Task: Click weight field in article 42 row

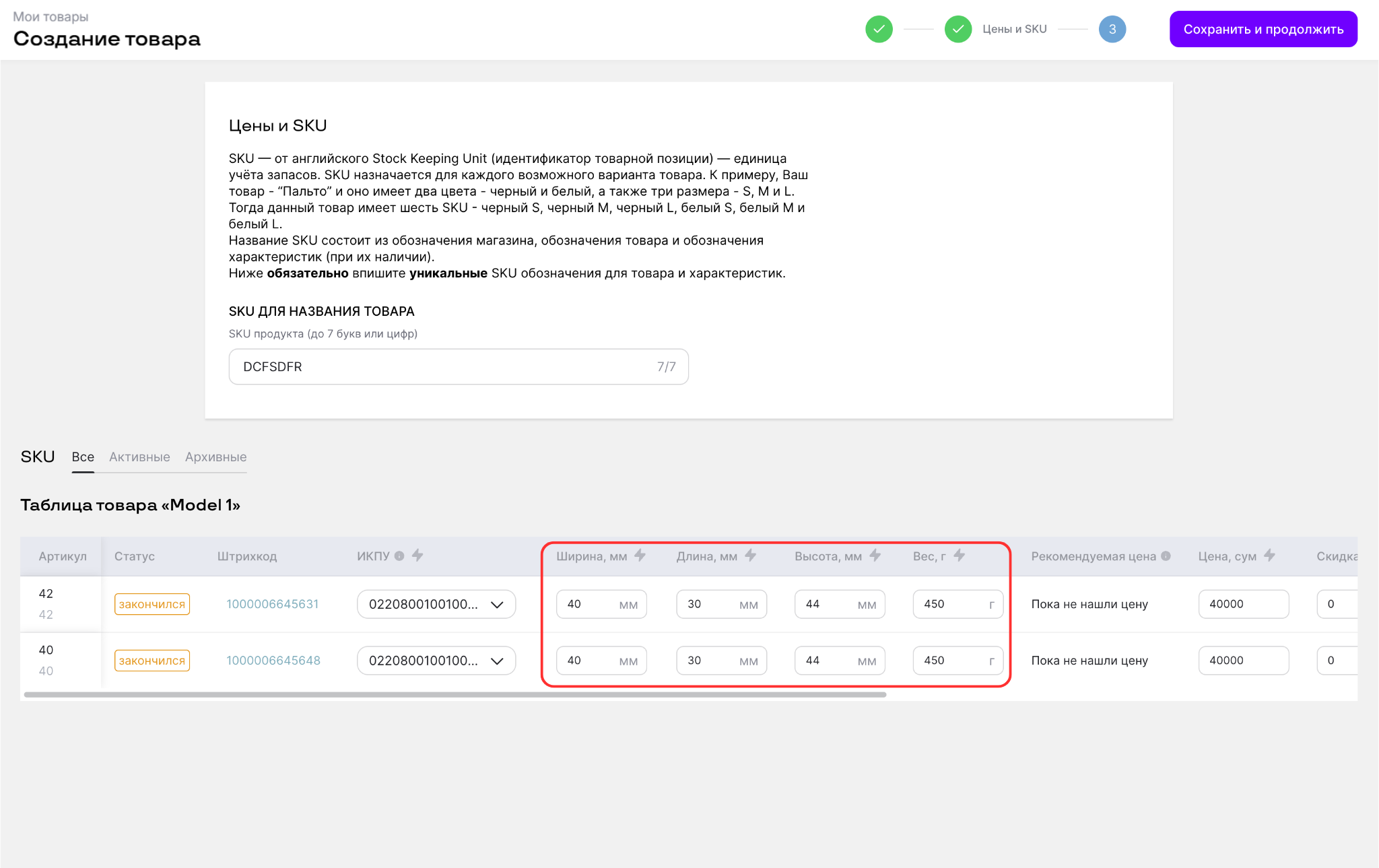Action: (958, 604)
